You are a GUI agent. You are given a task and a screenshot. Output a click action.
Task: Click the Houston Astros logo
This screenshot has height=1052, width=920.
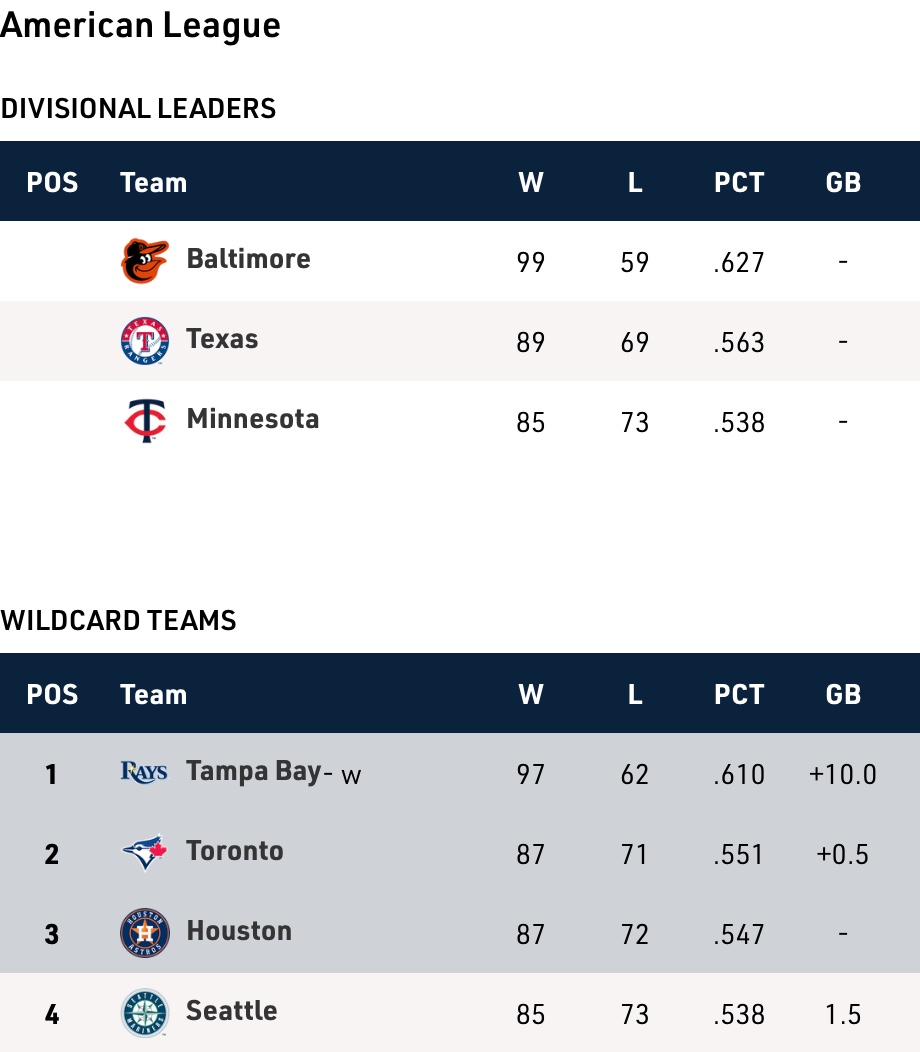click(x=145, y=933)
